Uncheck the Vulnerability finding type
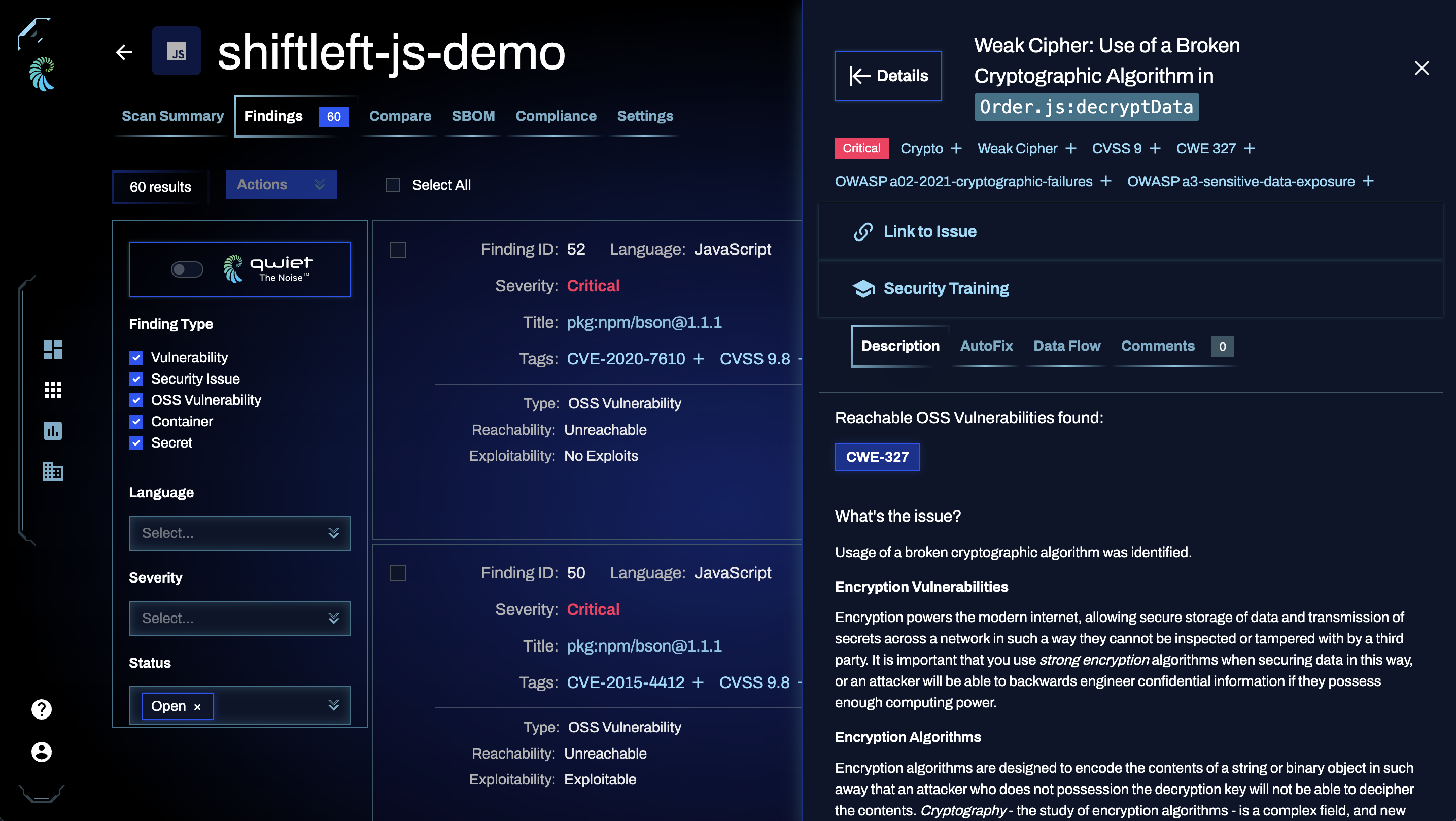 (x=136, y=357)
